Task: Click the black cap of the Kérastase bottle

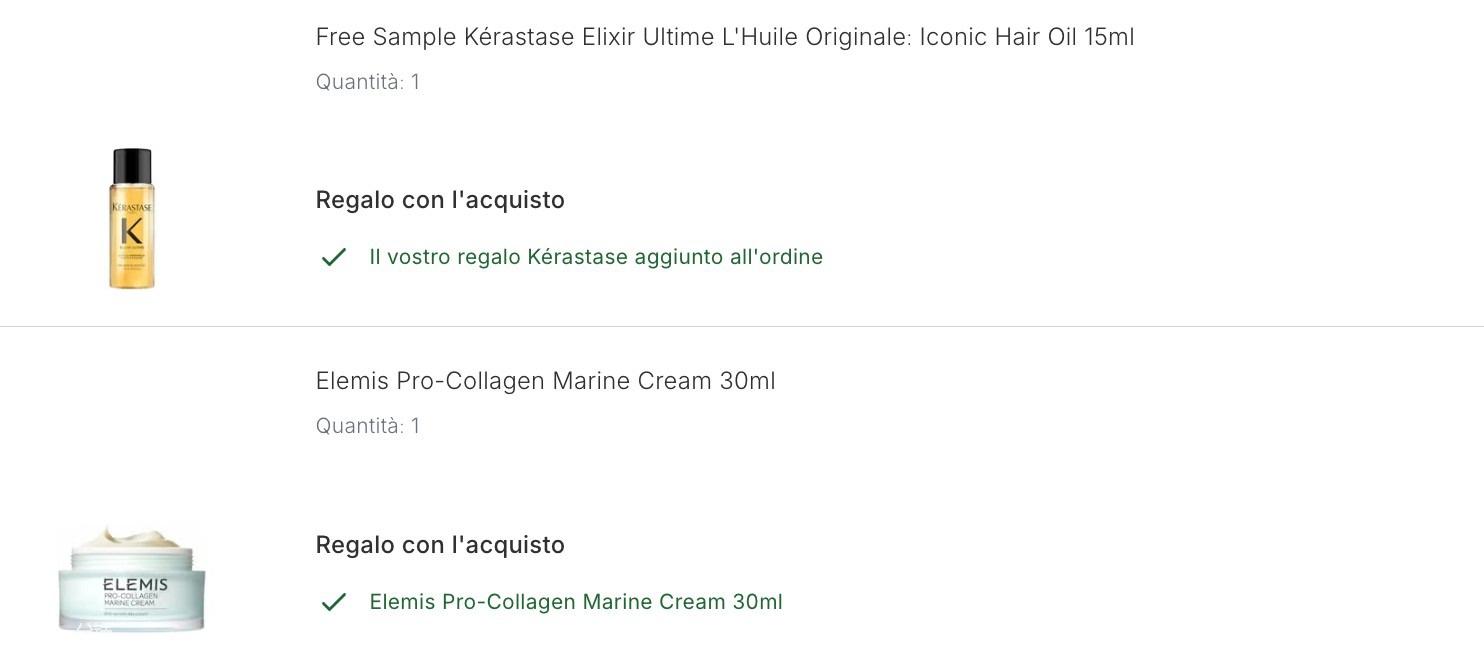Action: point(132,166)
